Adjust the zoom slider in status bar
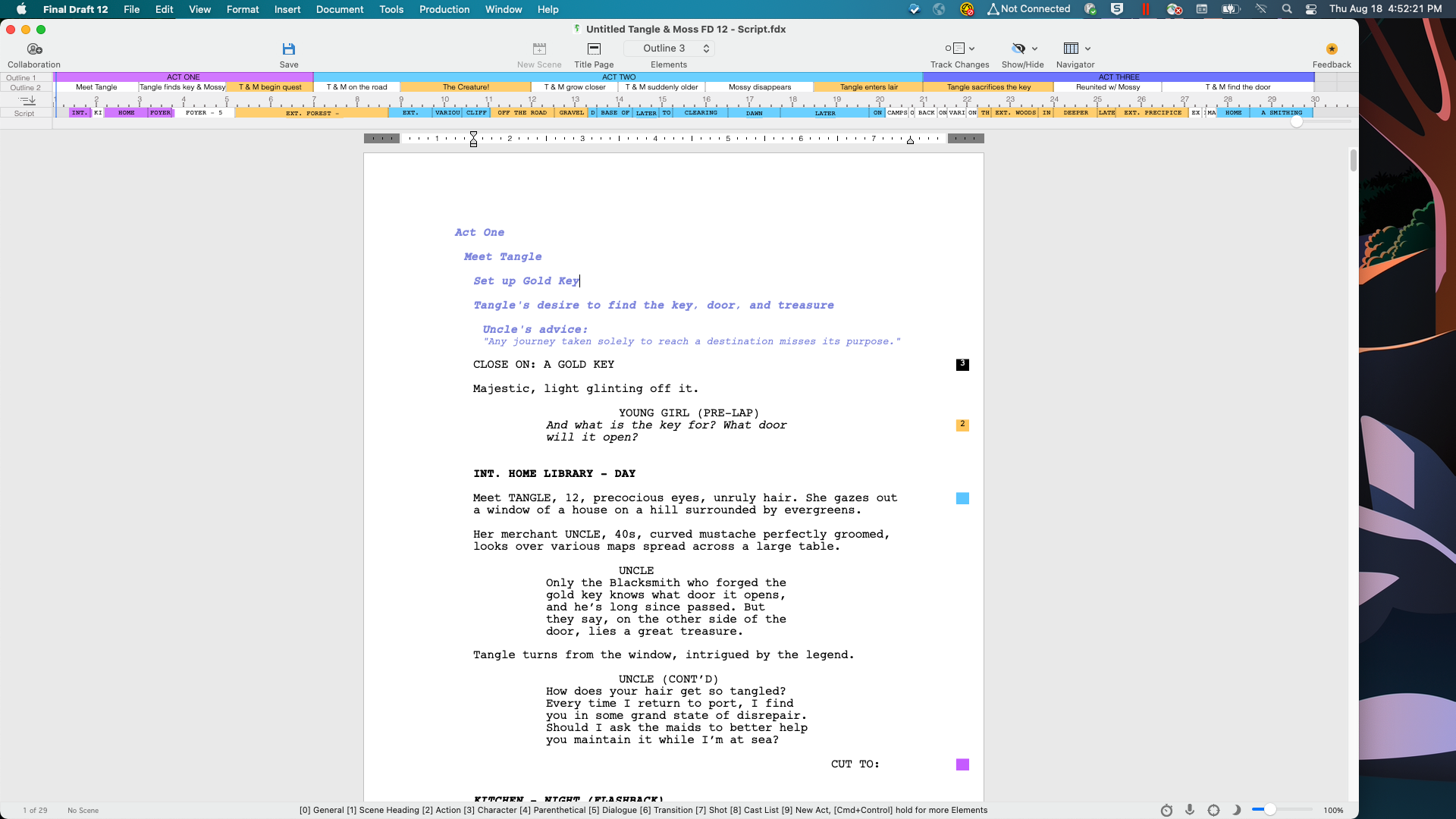Screen dimensions: 1456x819 coord(1269,810)
